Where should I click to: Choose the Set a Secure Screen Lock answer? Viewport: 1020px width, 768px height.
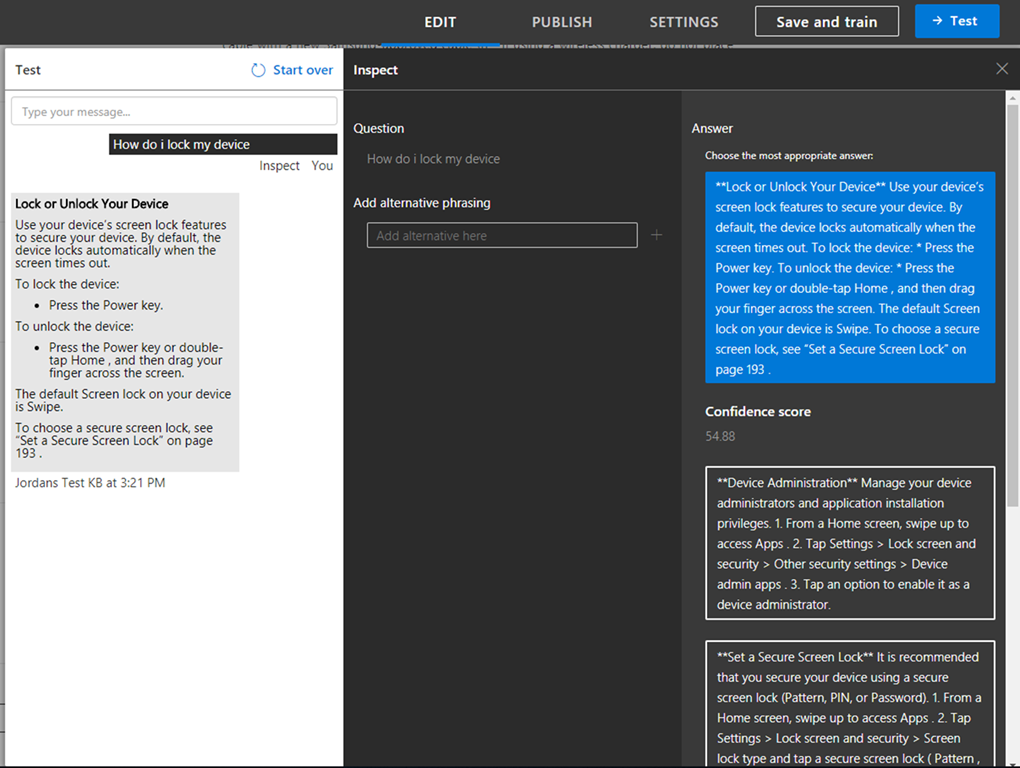coord(850,703)
